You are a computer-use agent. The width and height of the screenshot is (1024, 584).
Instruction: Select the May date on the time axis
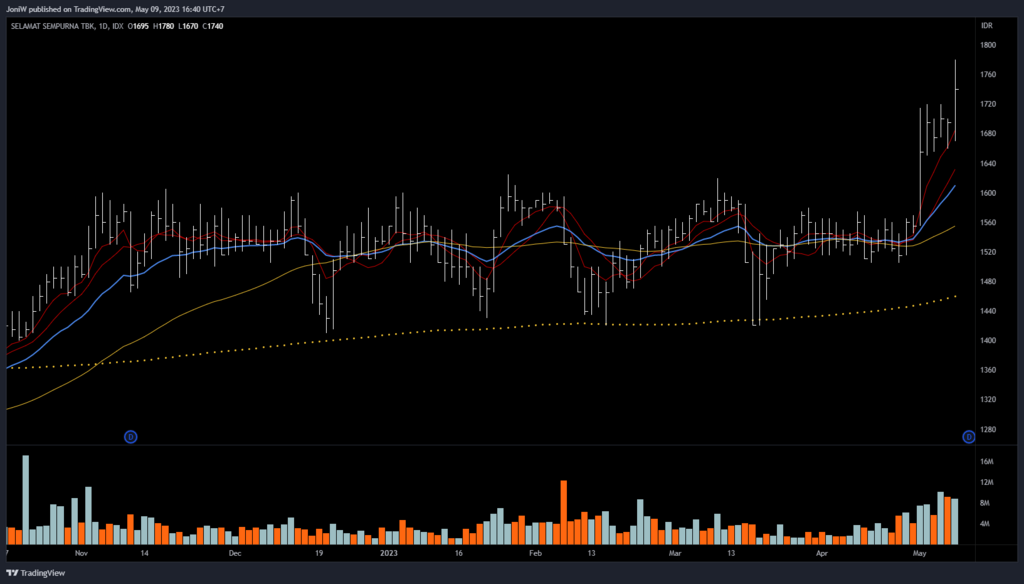click(920, 552)
